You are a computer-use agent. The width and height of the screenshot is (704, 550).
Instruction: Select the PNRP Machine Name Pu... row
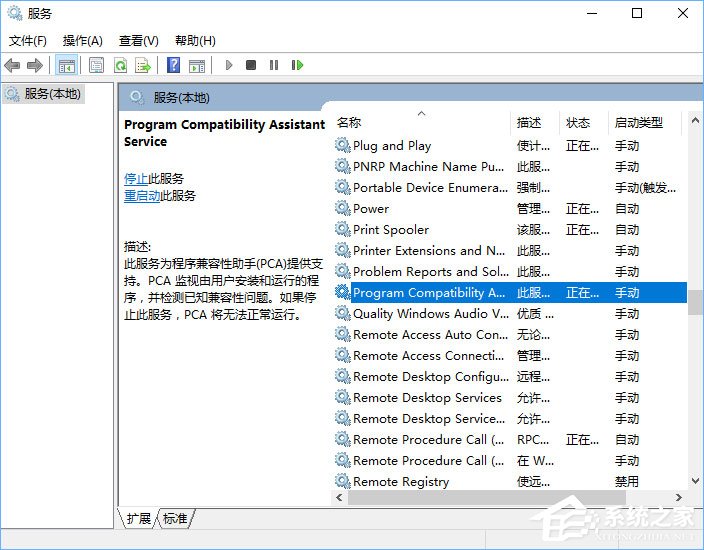coord(510,166)
